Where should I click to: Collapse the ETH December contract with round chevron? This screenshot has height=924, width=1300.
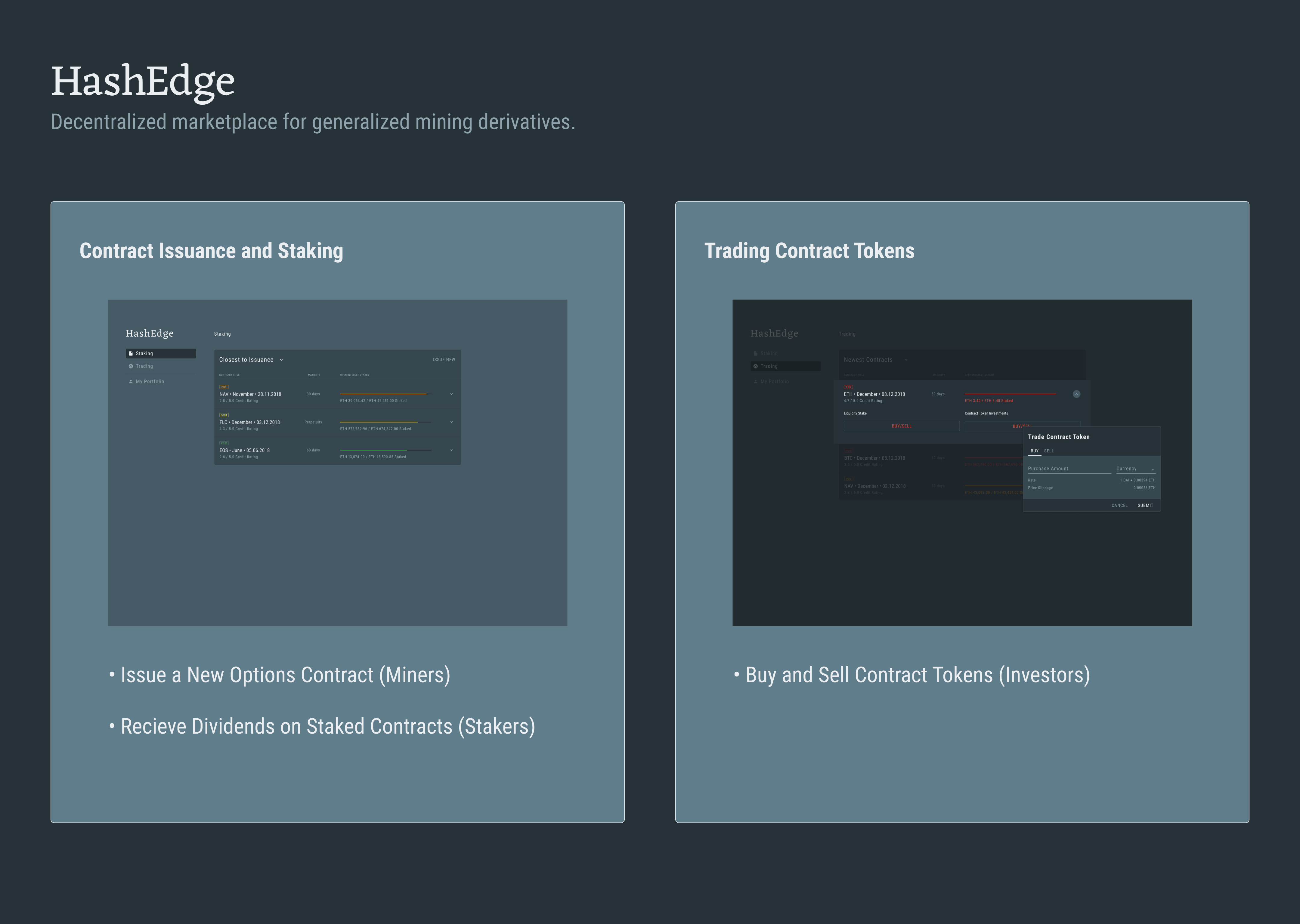click(1076, 394)
